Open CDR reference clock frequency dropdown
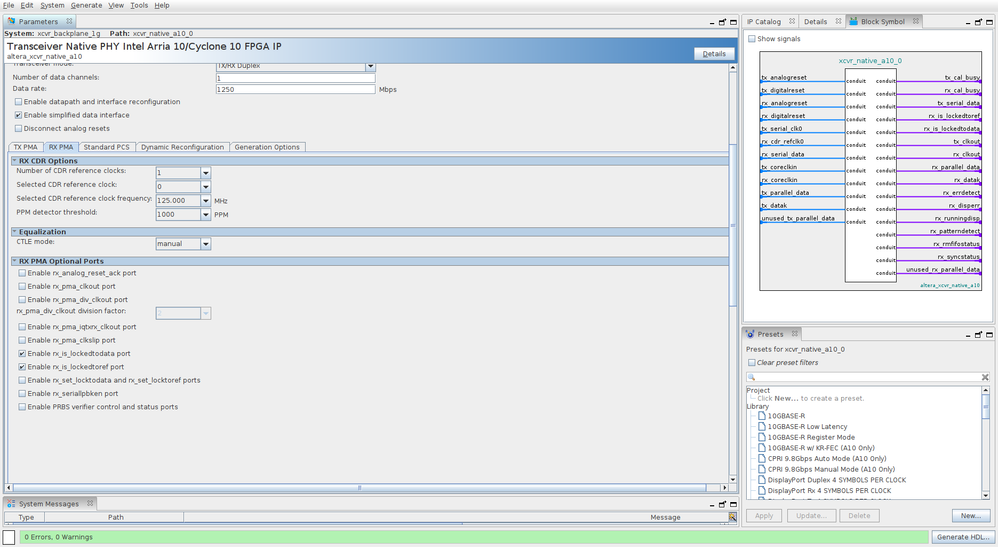The width and height of the screenshot is (998, 547). (x=206, y=201)
